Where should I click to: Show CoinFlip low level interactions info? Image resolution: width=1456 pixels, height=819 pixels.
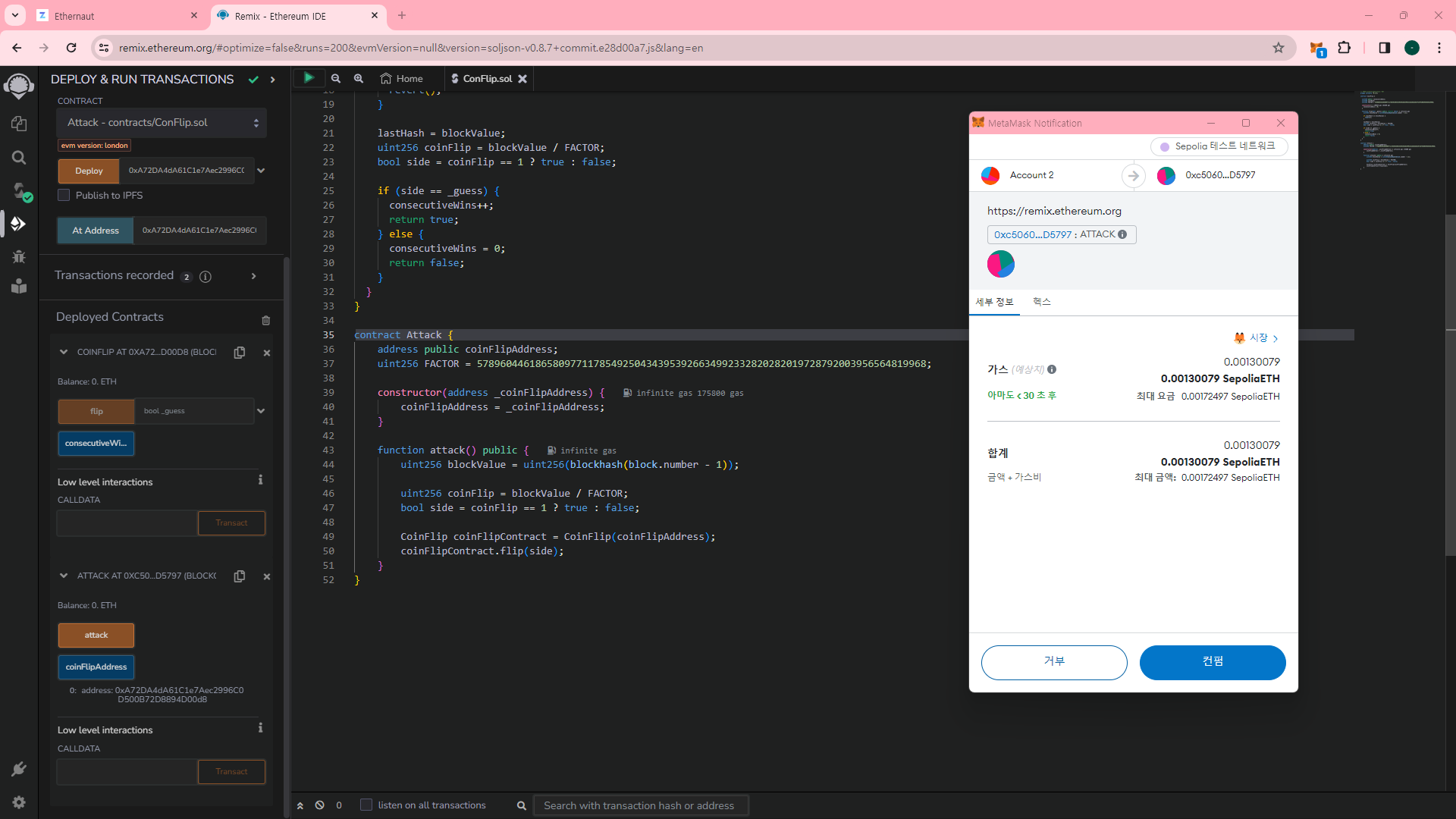[260, 479]
